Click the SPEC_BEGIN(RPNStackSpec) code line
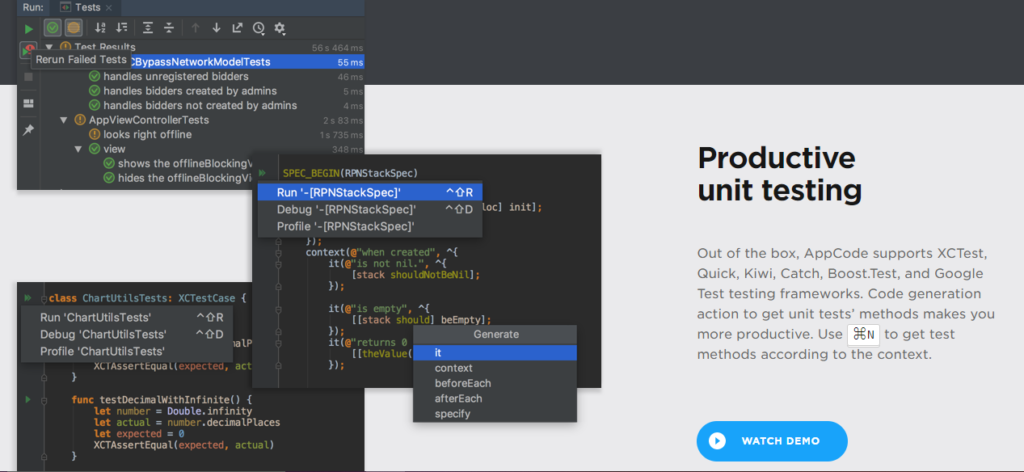This screenshot has height=472, width=1024. click(x=350, y=173)
